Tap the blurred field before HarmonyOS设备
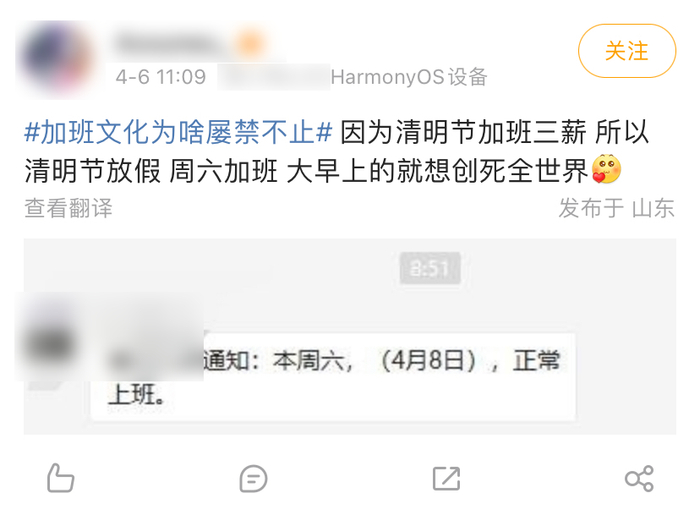The image size is (700, 521). pyautogui.click(x=274, y=77)
